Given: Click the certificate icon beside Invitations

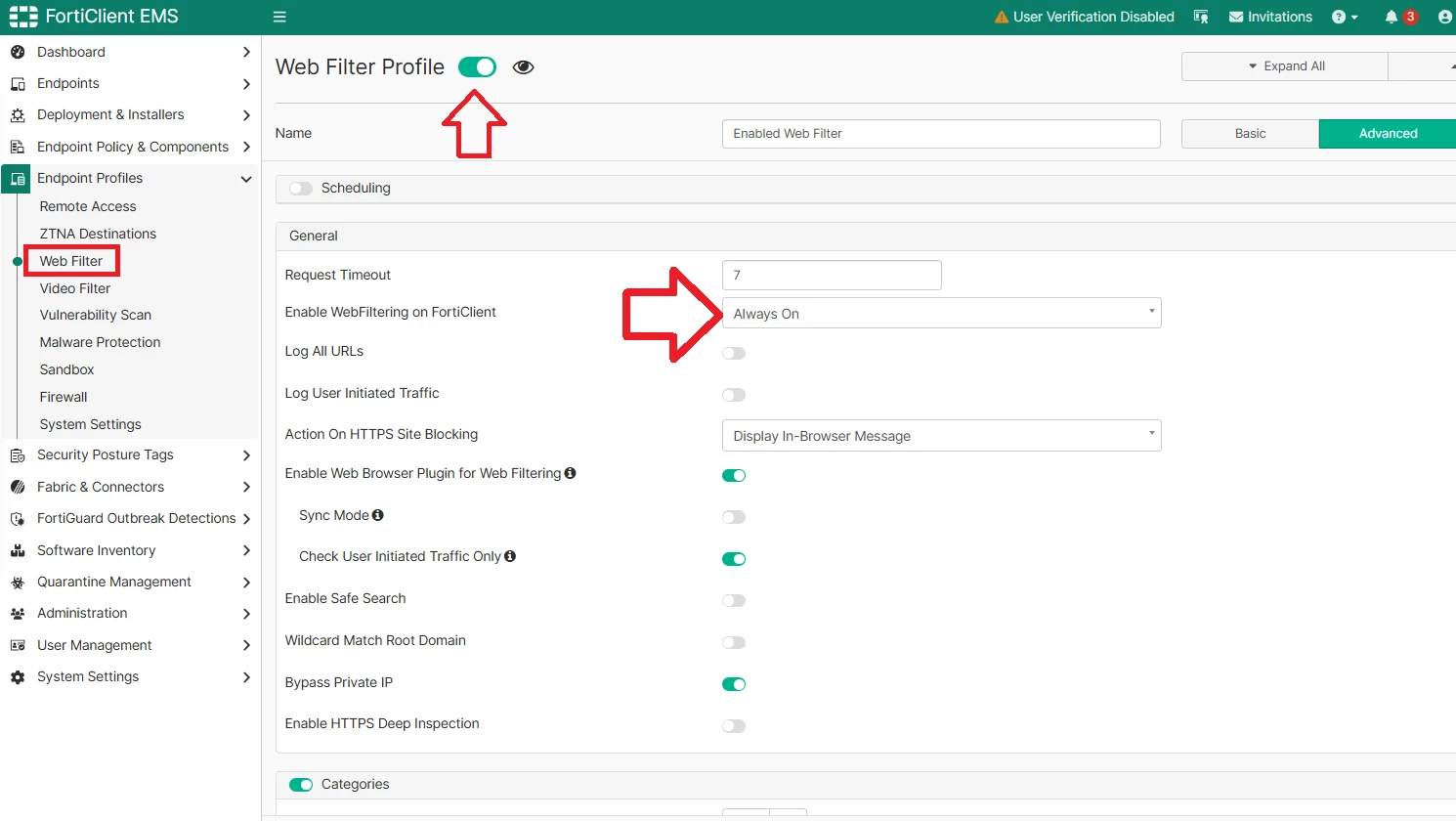Looking at the screenshot, I should click(x=1201, y=17).
